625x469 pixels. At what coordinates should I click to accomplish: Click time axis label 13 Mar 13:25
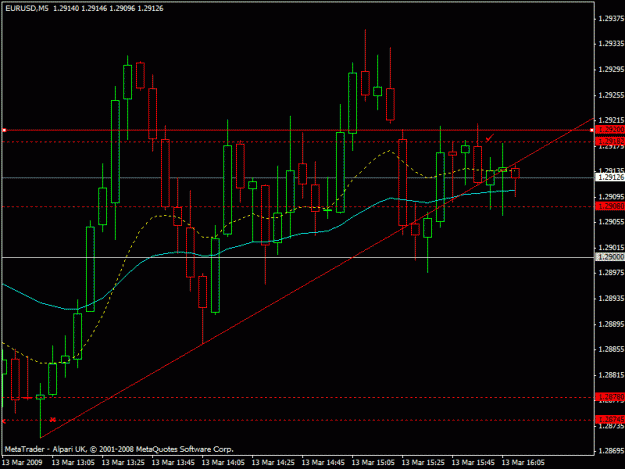tap(123, 463)
